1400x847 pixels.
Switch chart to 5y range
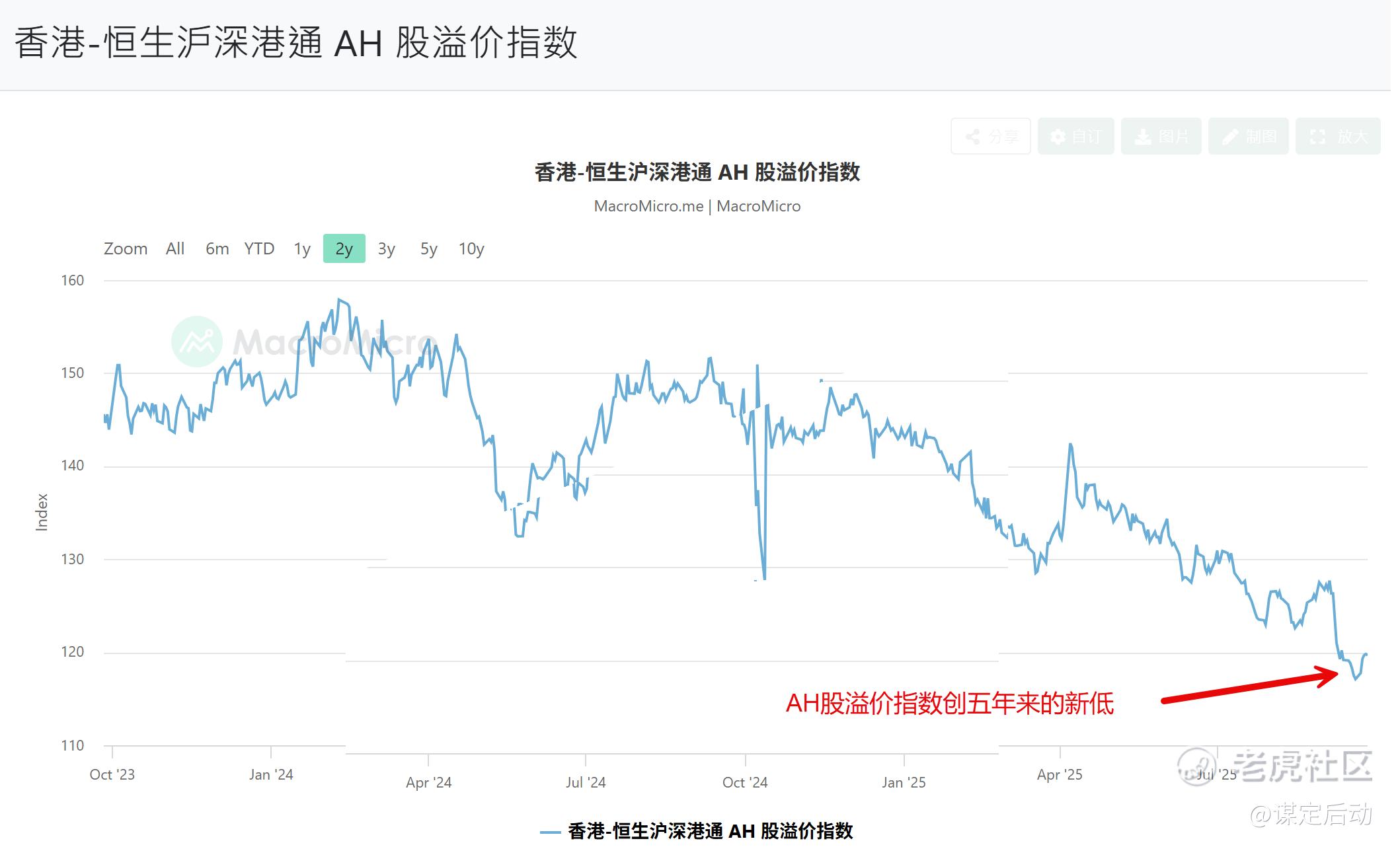pos(429,249)
